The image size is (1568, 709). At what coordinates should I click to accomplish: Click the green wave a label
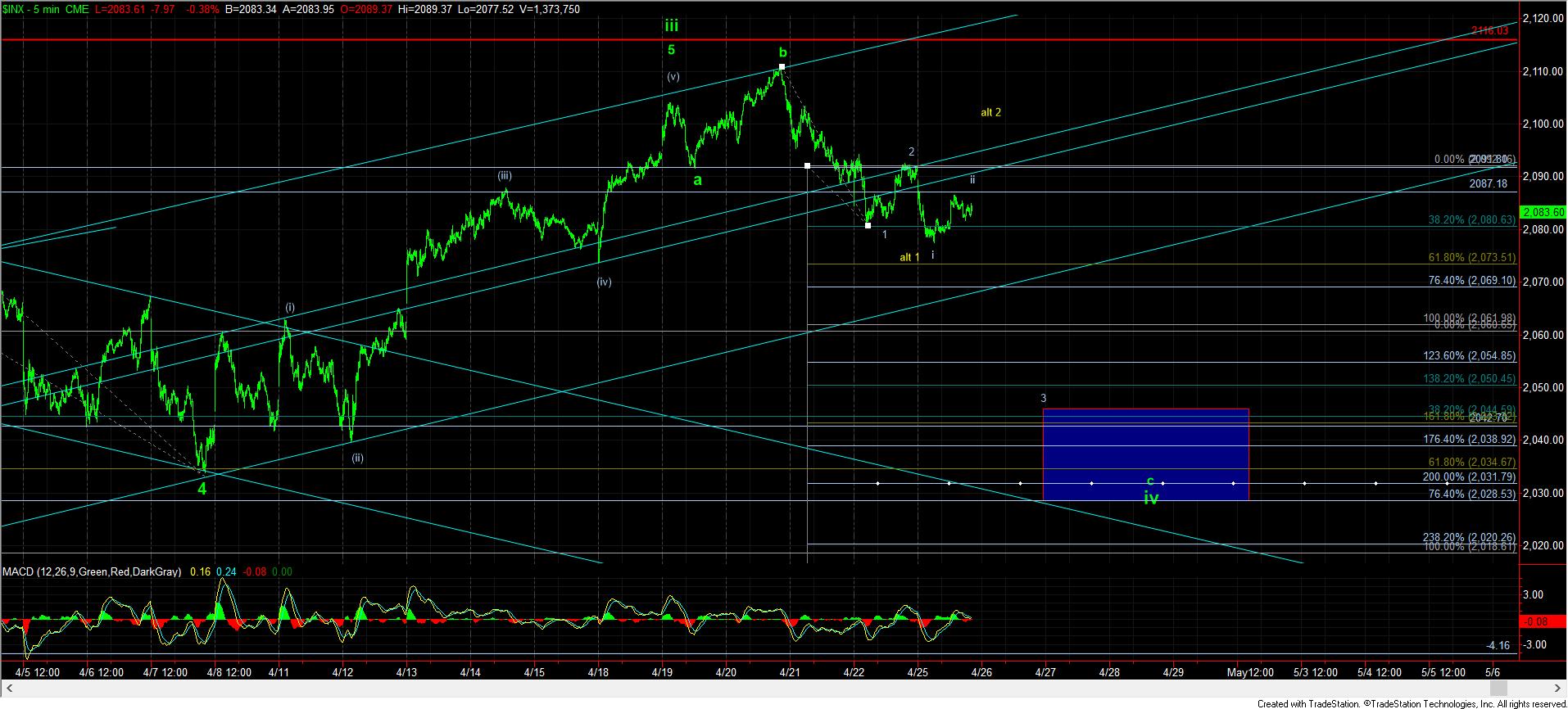[x=697, y=180]
